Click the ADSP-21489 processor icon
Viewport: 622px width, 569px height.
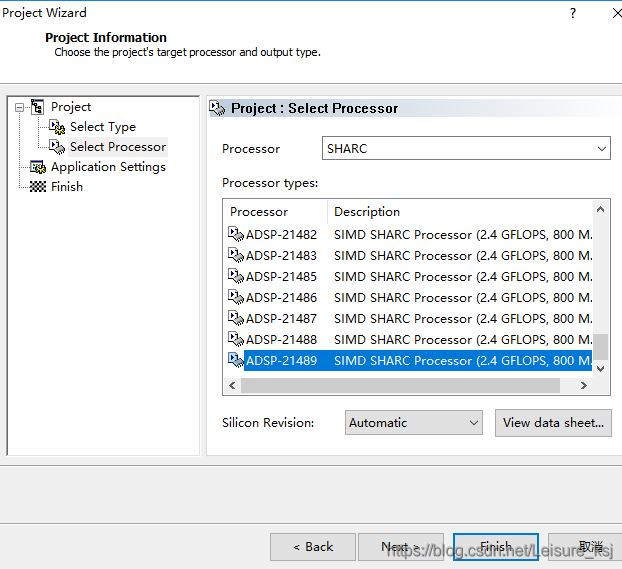coord(236,360)
